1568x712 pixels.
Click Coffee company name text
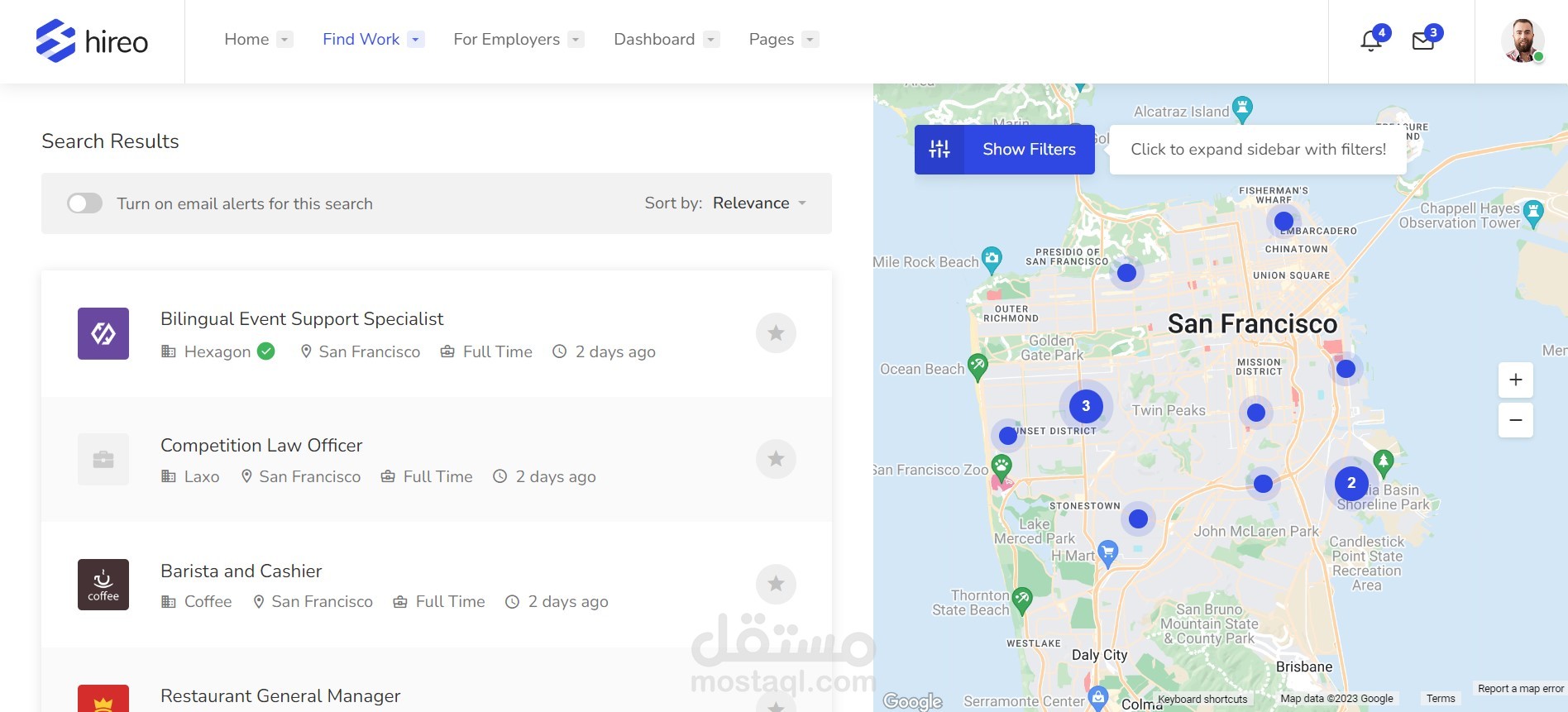[x=208, y=602]
